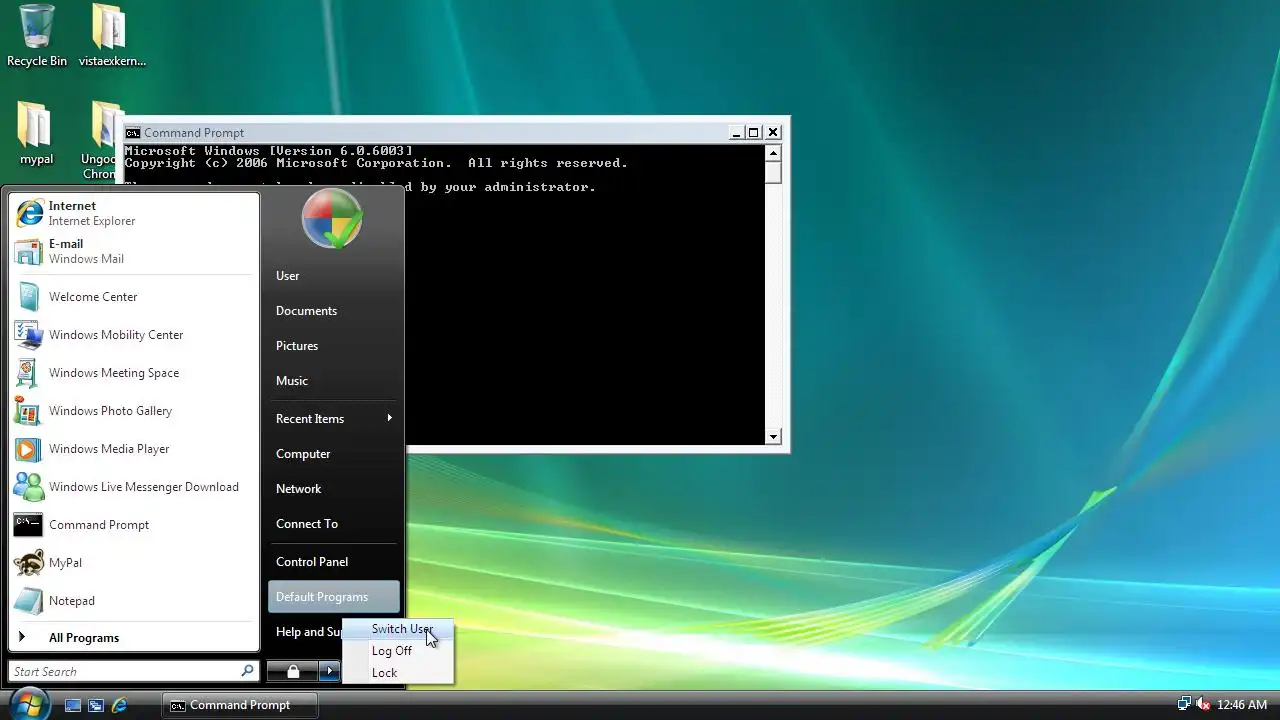
Task: Click the taskbar clock 12:46 AM
Action: click(x=1242, y=705)
